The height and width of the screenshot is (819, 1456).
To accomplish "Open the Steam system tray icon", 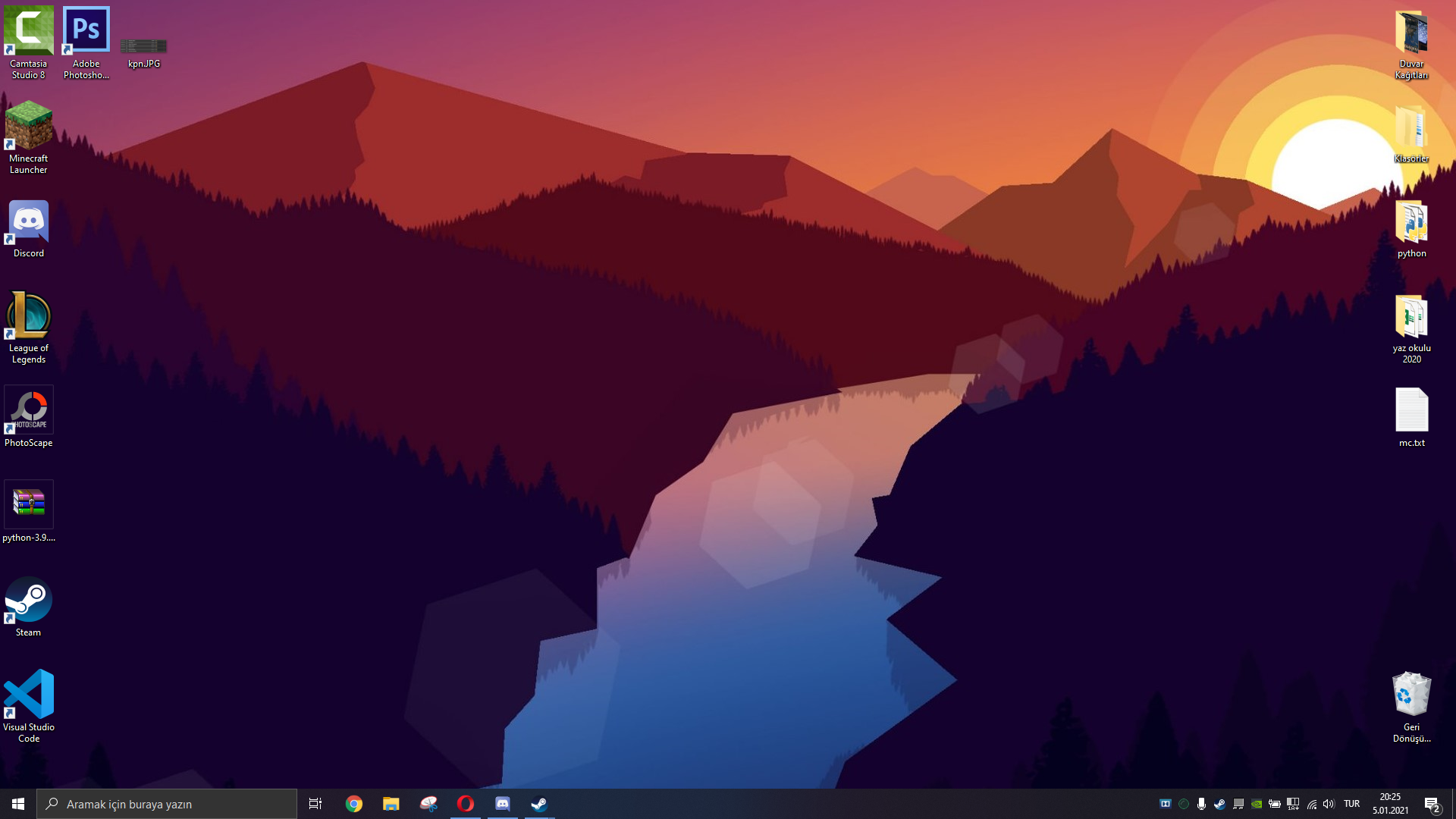I will pos(1219,804).
